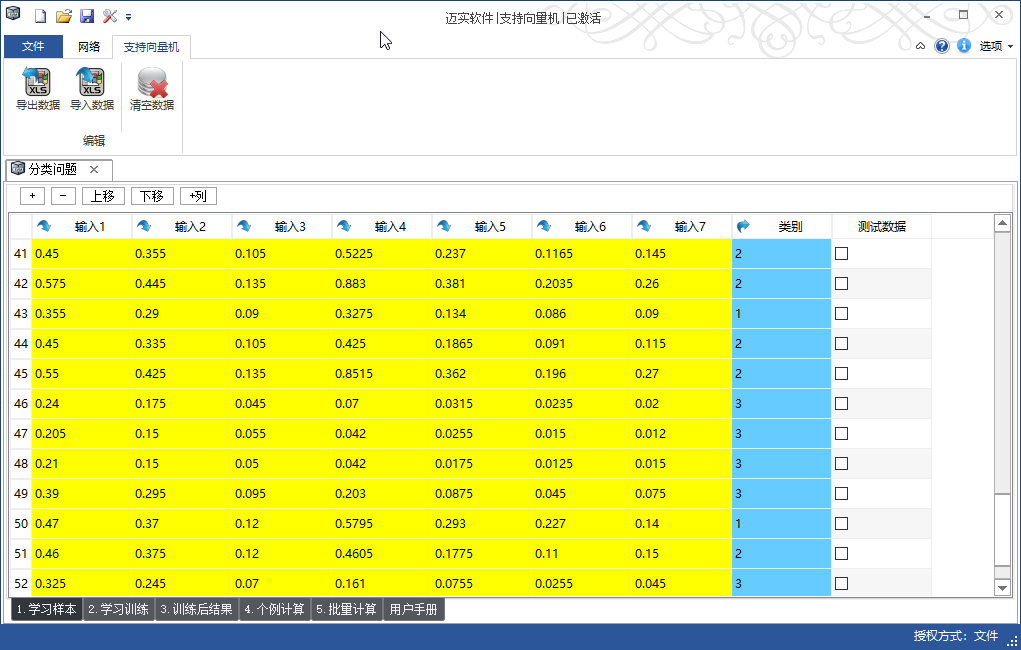Click the save floppy disk icon

86,17
